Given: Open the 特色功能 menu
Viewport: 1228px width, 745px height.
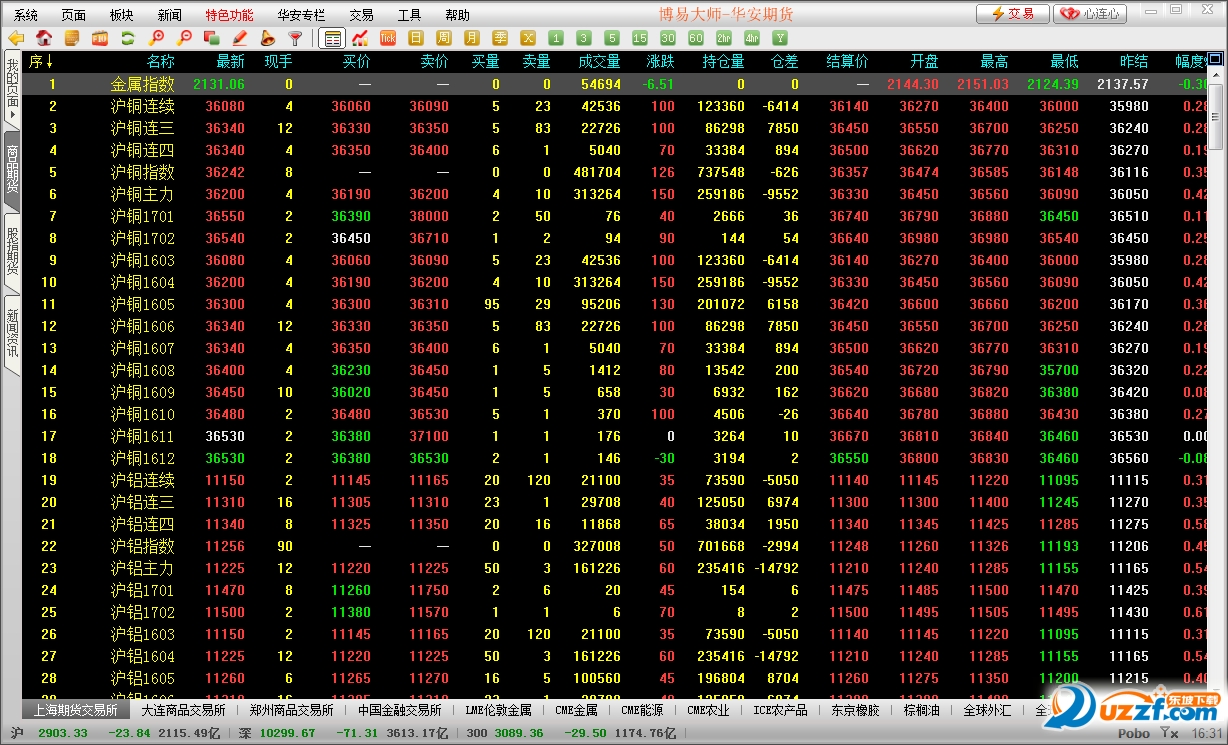Looking at the screenshot, I should click(x=229, y=15).
